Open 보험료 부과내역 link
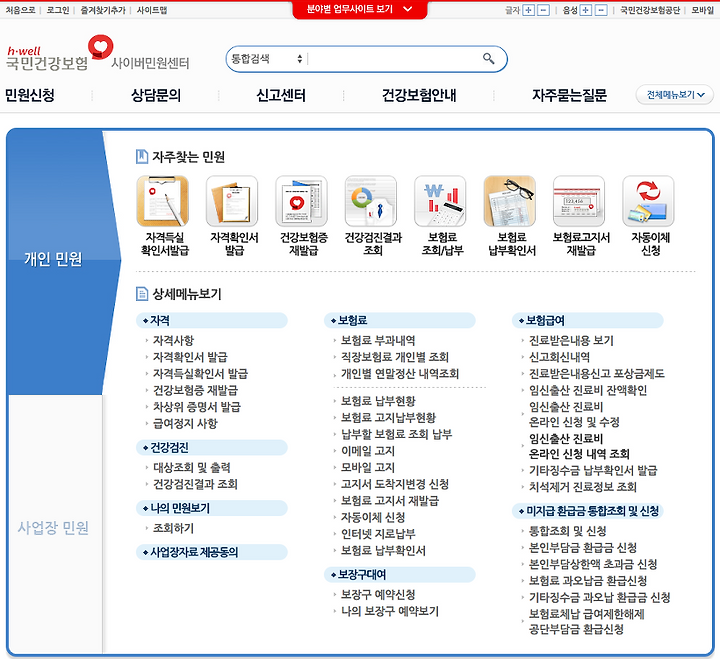 [x=378, y=340]
